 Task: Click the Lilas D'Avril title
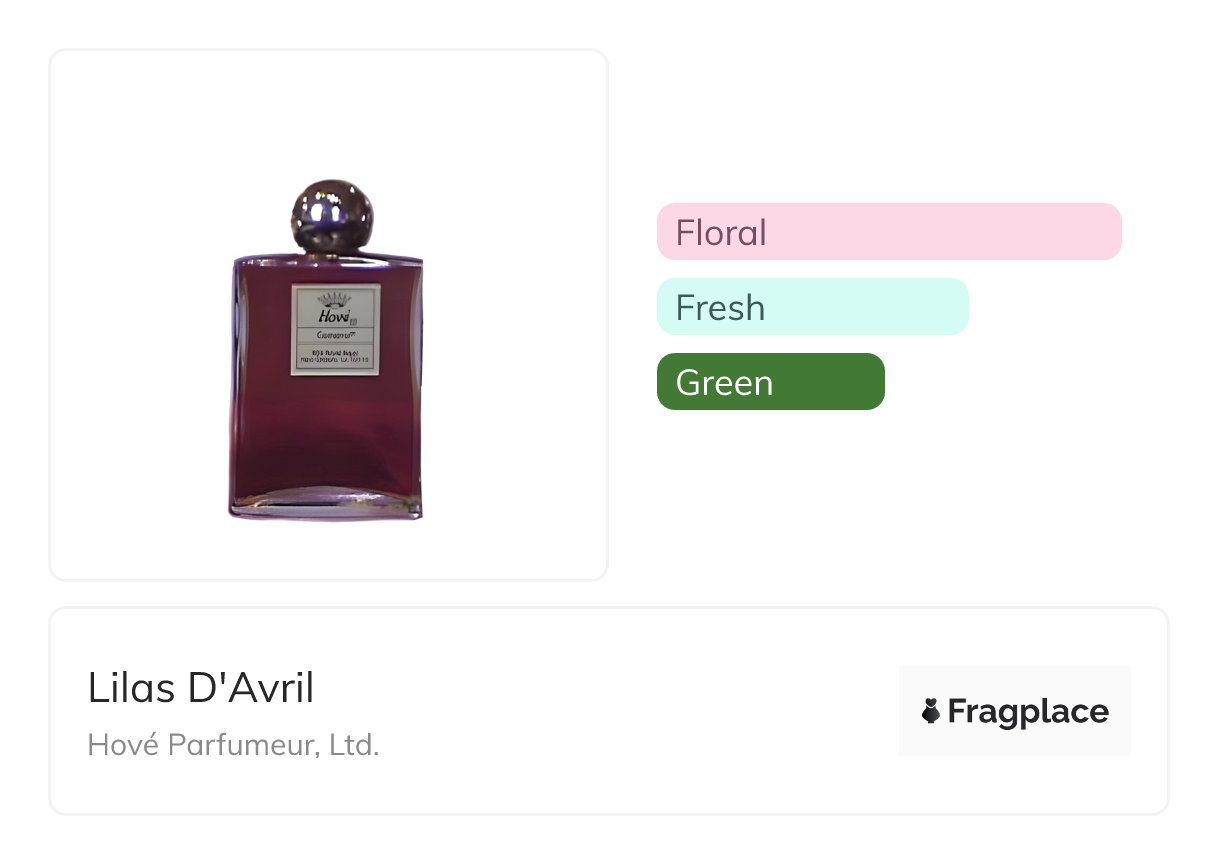point(201,688)
